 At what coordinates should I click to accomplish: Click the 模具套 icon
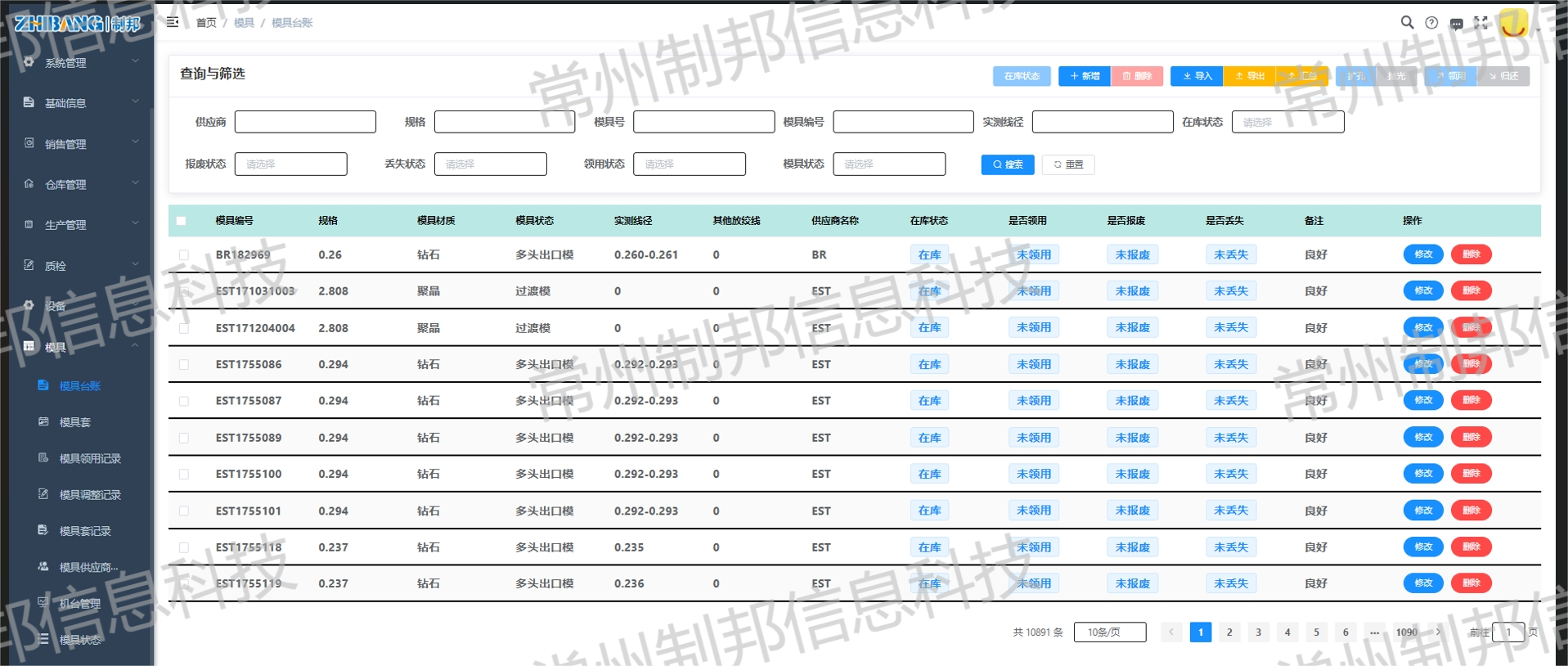[x=43, y=421]
